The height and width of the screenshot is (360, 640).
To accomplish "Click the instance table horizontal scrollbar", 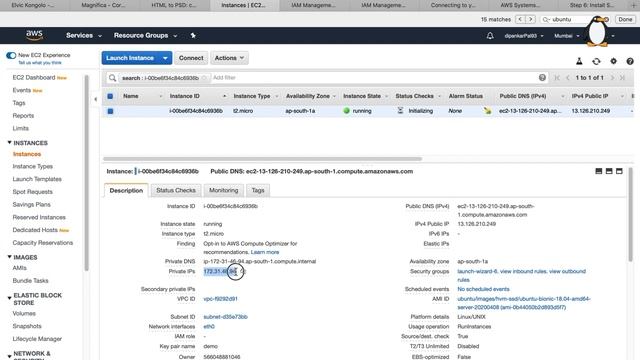I will 262,159.
